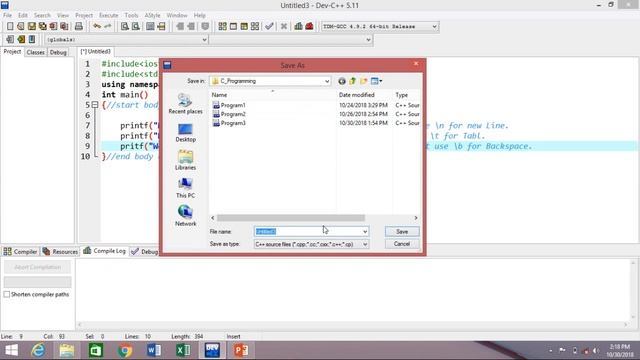Click the Stop execution X icon
Viewport: 640px width, 360px height.
[x=284, y=27]
